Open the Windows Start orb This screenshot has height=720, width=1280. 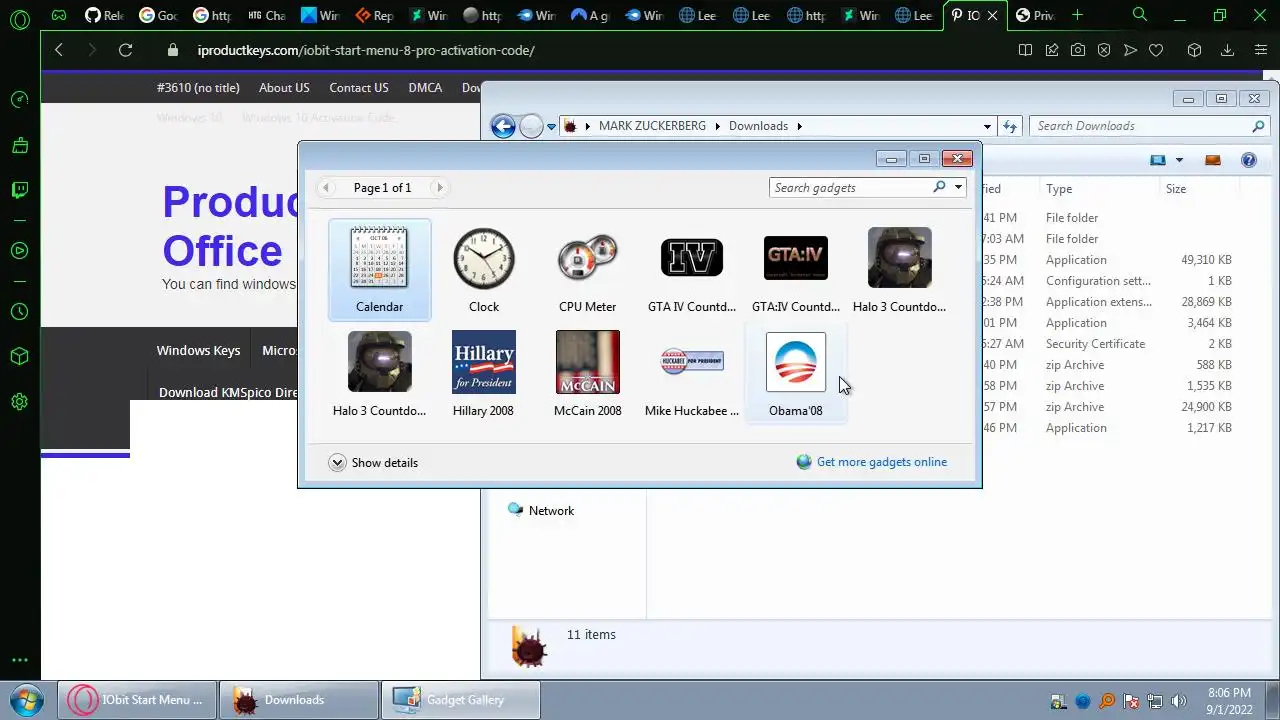point(26,700)
